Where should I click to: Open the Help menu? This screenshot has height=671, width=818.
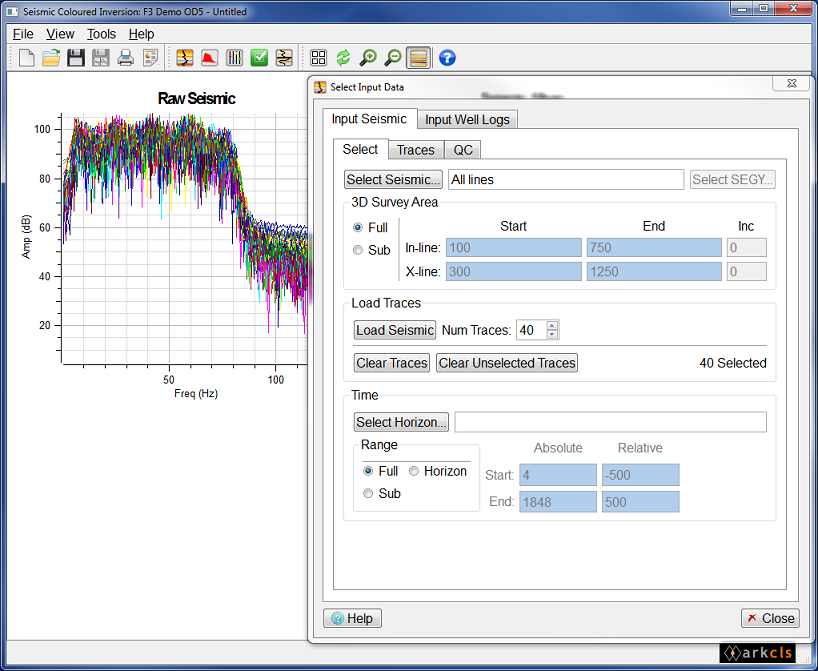pos(141,34)
